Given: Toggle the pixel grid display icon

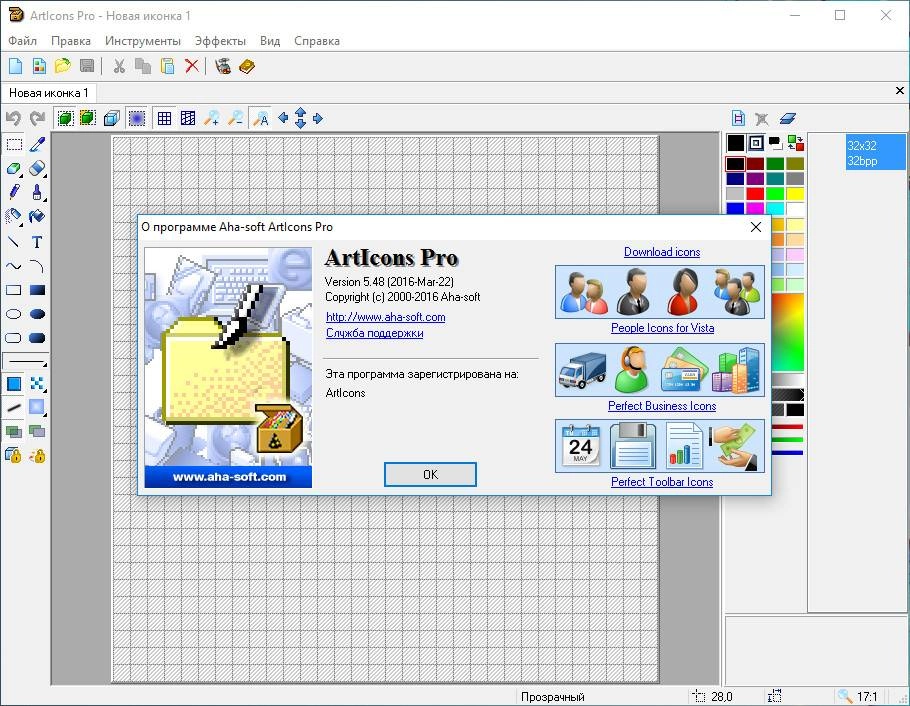Looking at the screenshot, I should (x=164, y=118).
